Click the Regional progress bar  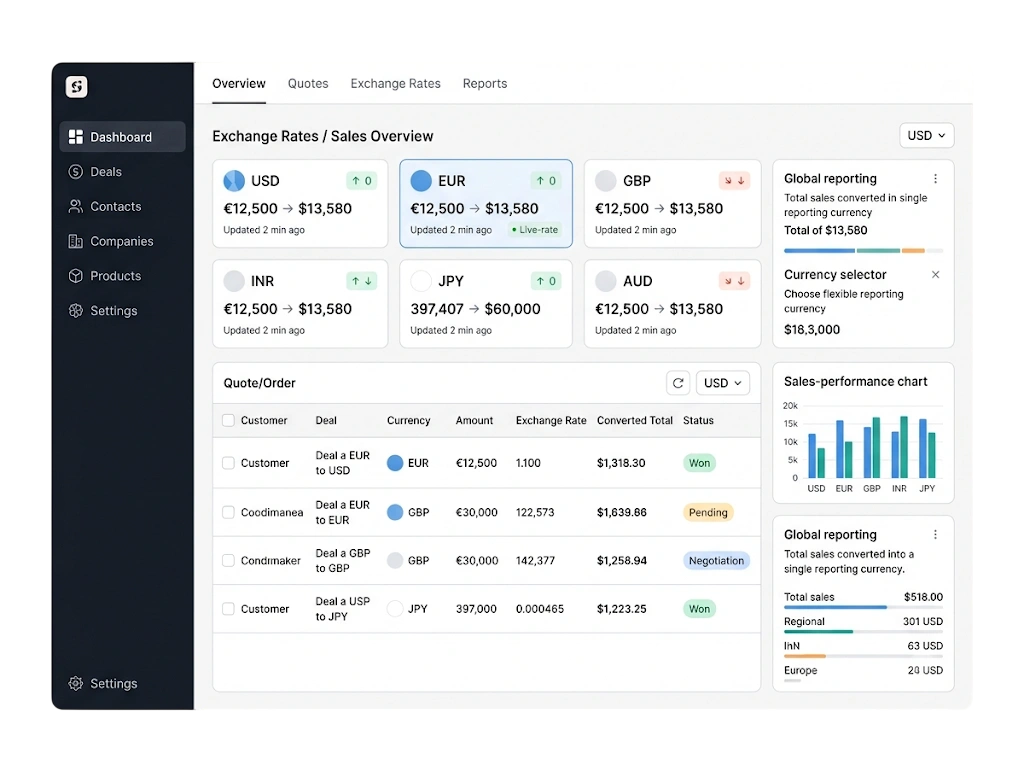(x=863, y=632)
